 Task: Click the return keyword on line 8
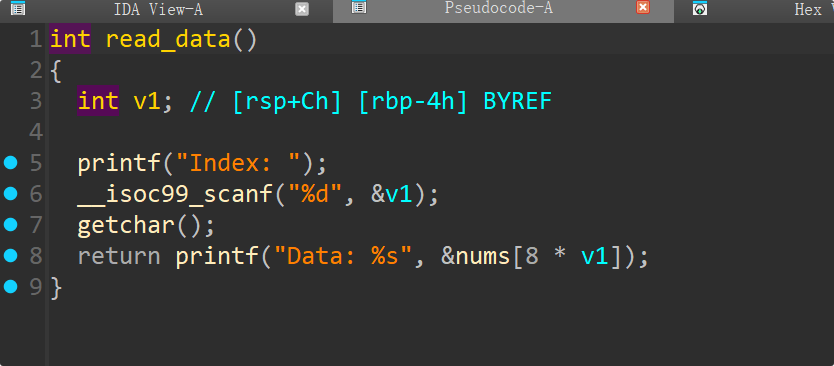pos(119,256)
